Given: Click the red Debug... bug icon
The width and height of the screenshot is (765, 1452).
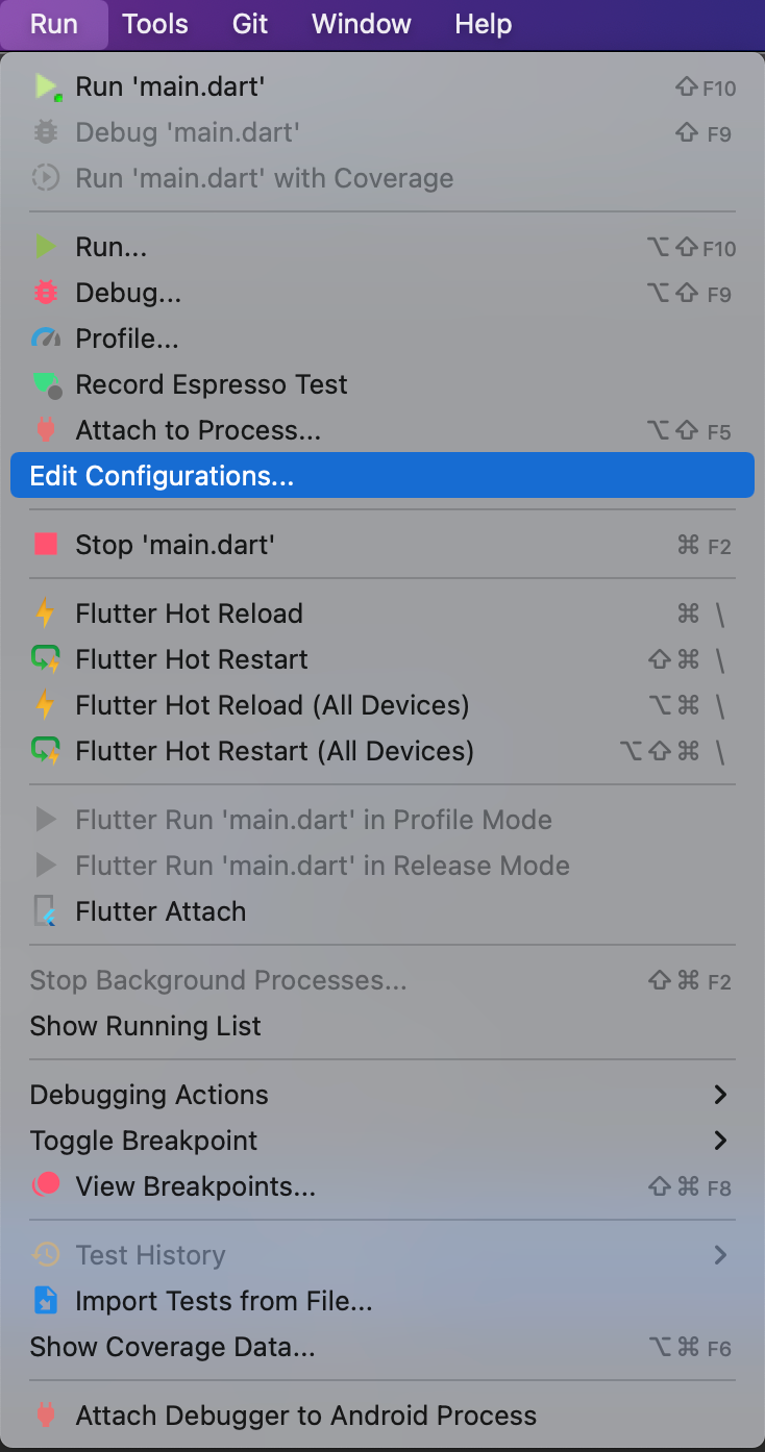Looking at the screenshot, I should 46,293.
